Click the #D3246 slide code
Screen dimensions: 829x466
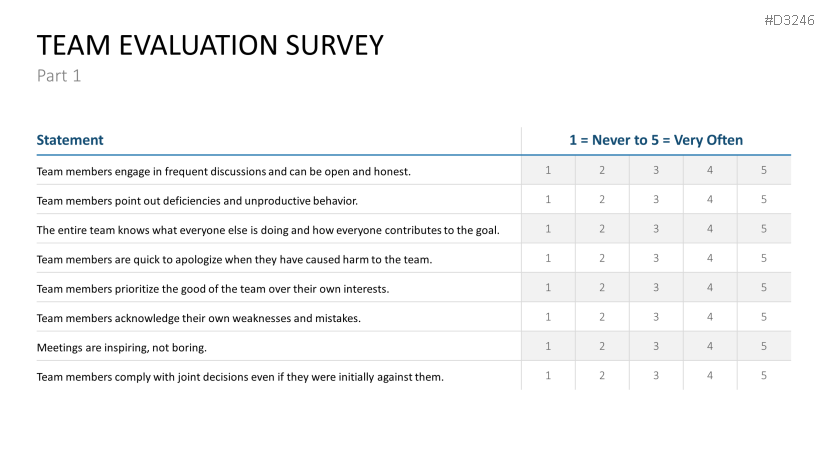click(x=788, y=19)
